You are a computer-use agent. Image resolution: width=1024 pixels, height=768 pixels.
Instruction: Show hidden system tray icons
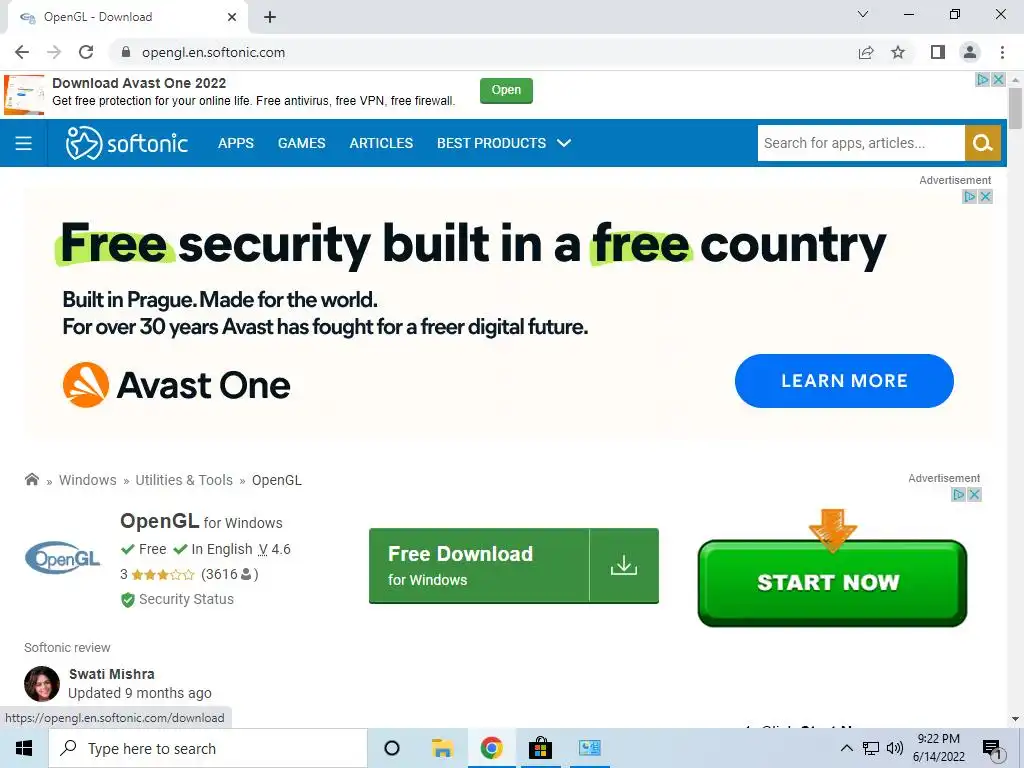[846, 748]
